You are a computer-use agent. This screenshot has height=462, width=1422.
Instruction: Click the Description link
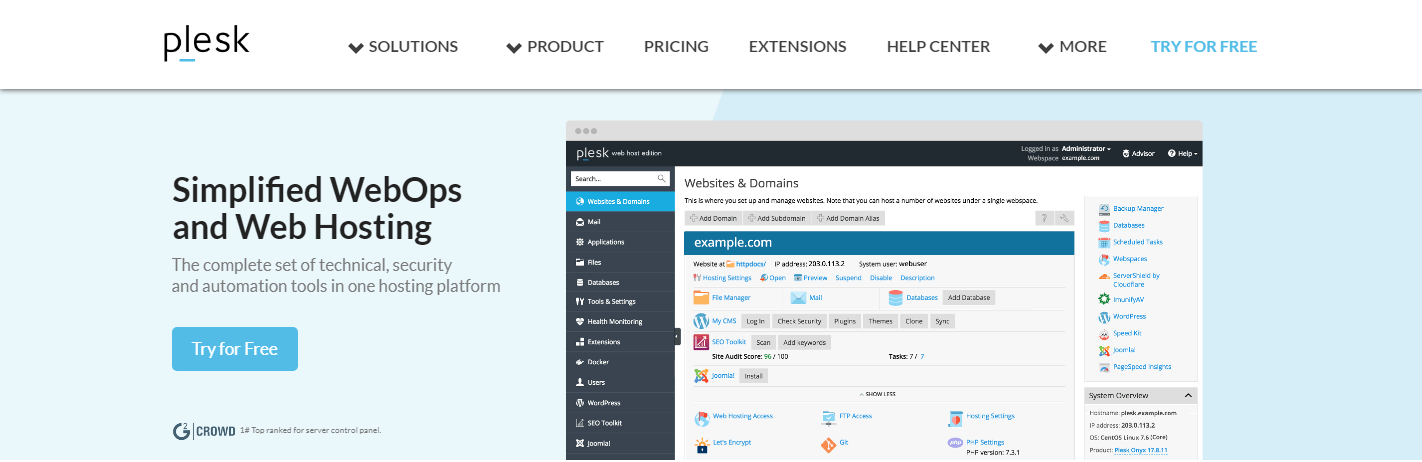(x=917, y=277)
